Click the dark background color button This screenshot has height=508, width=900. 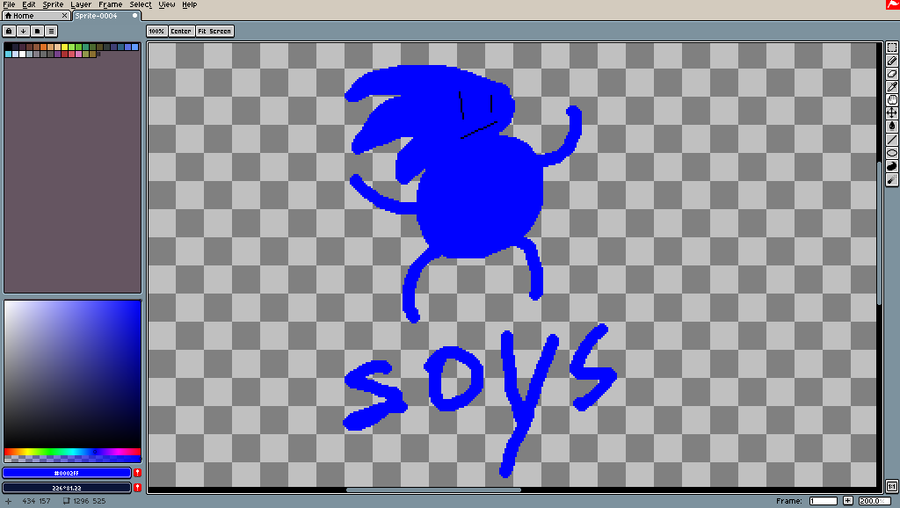(67, 487)
